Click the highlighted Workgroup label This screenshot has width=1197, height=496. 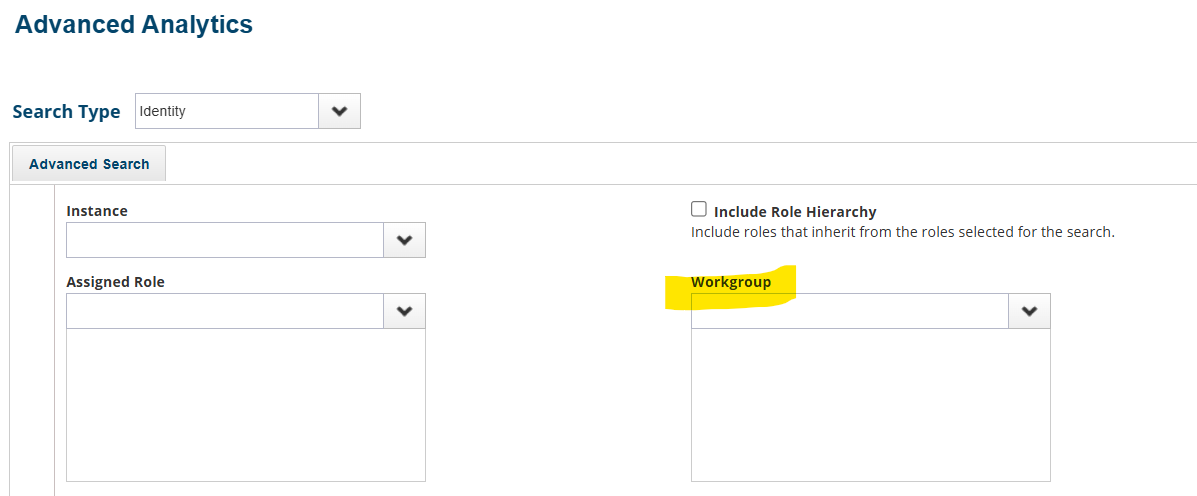731,283
